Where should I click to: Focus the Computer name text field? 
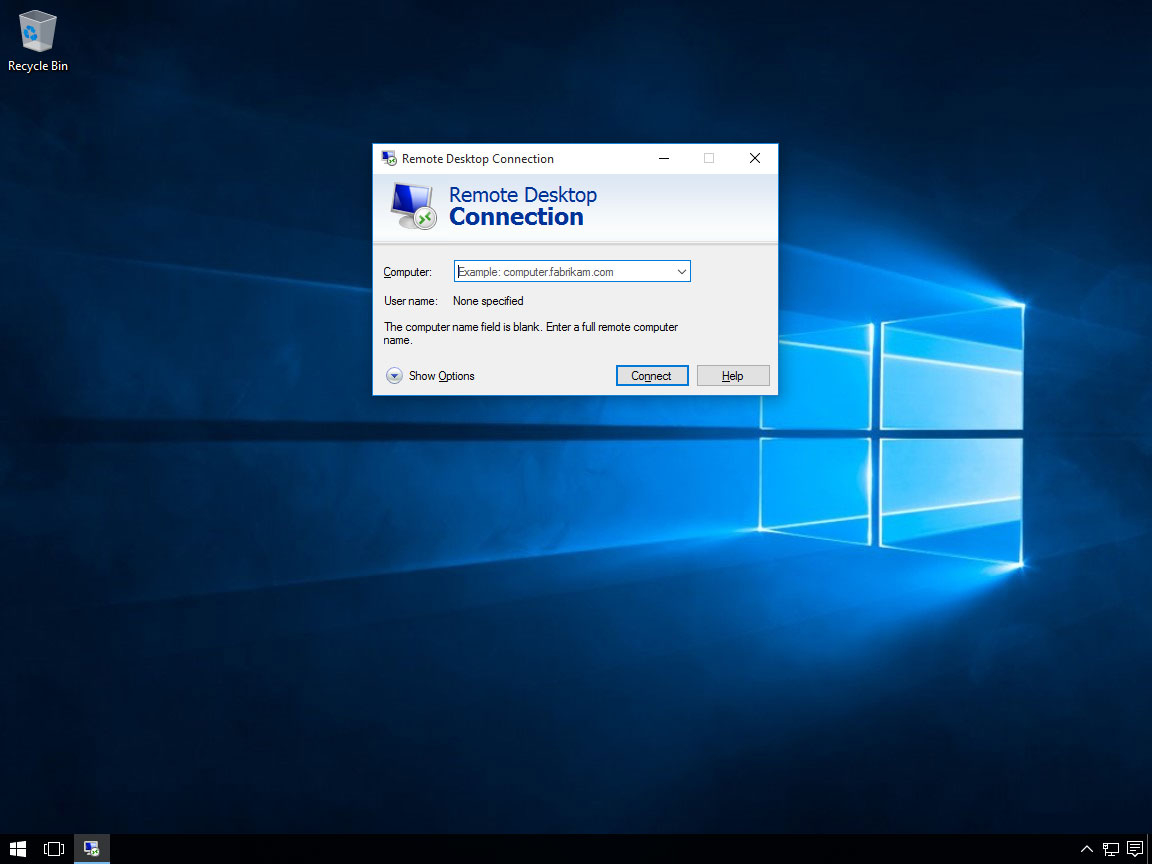tap(563, 271)
